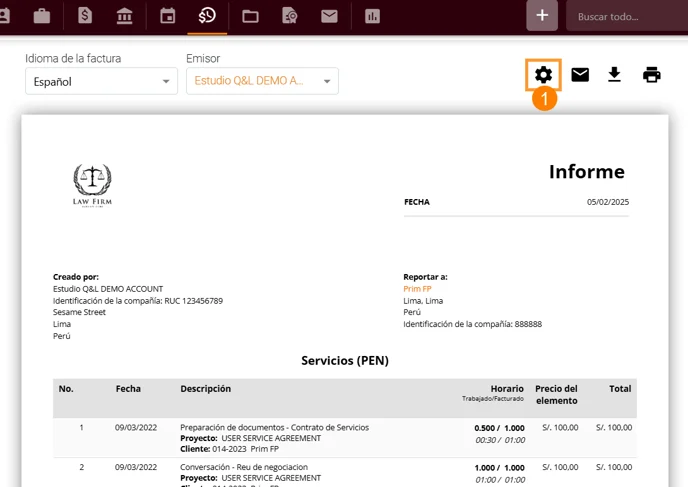Image resolution: width=688 pixels, height=487 pixels.
Task: Click the Fecha column header
Action: (x=128, y=389)
